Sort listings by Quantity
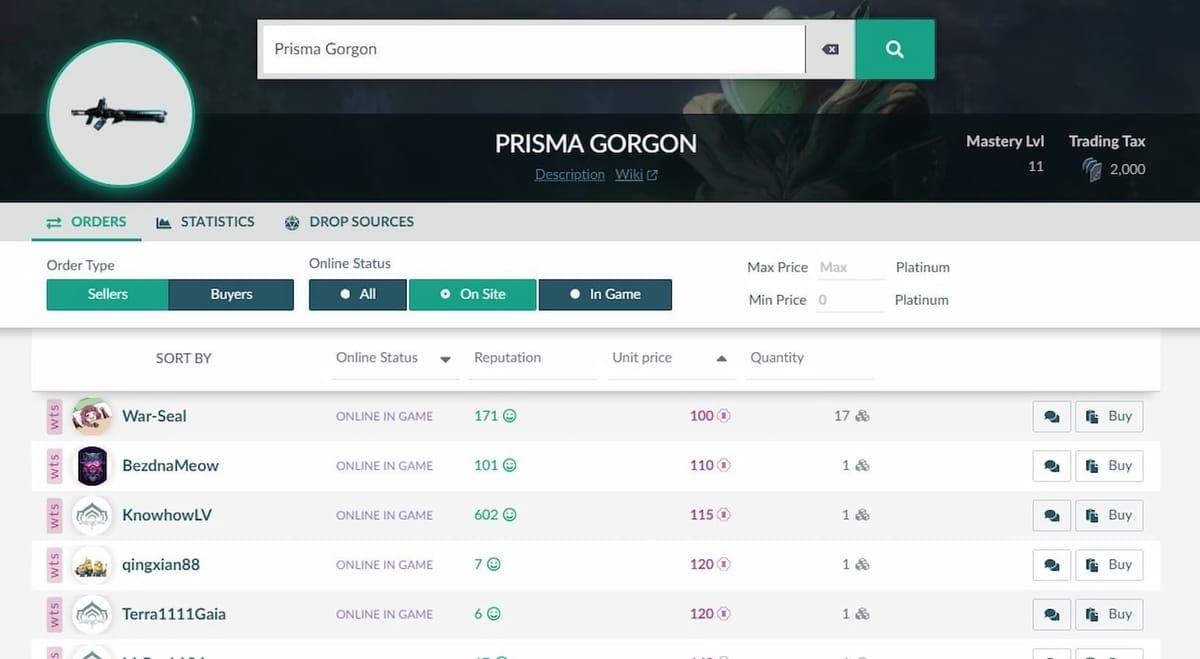This screenshot has width=1200, height=659. [777, 357]
